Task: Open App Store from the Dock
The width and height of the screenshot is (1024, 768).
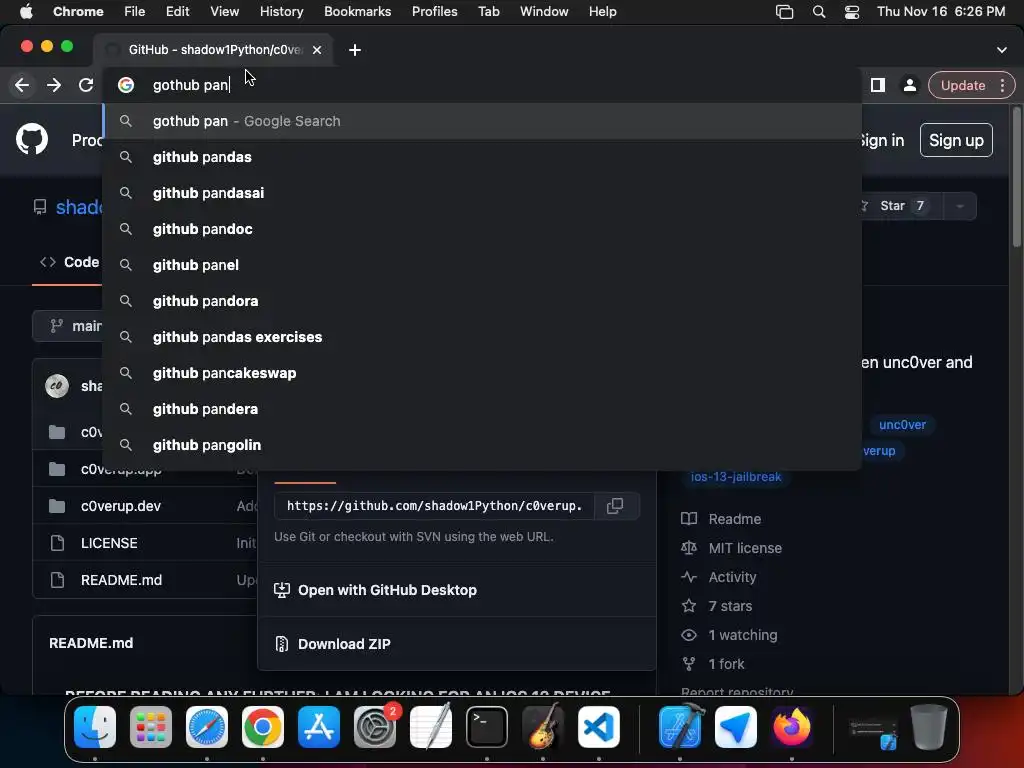Action: tap(319, 727)
